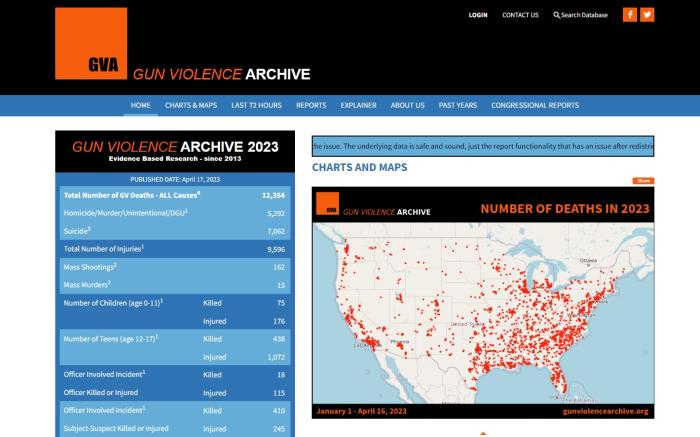
Task: Click the Search Database magnifier
Action: (557, 15)
